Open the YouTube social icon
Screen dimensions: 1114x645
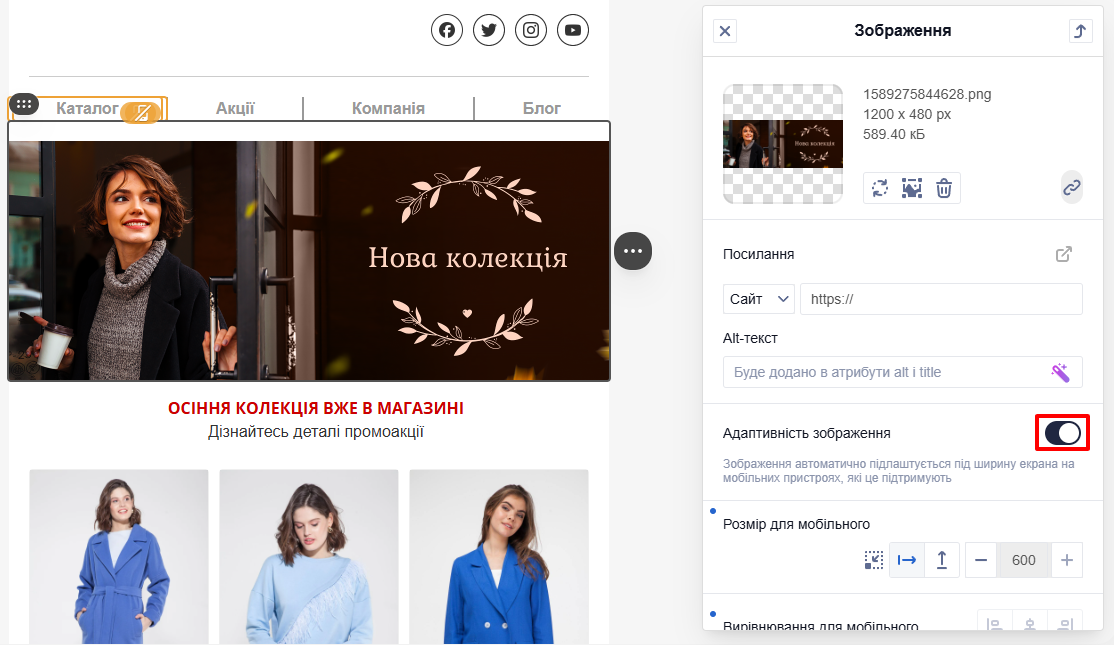tap(573, 30)
